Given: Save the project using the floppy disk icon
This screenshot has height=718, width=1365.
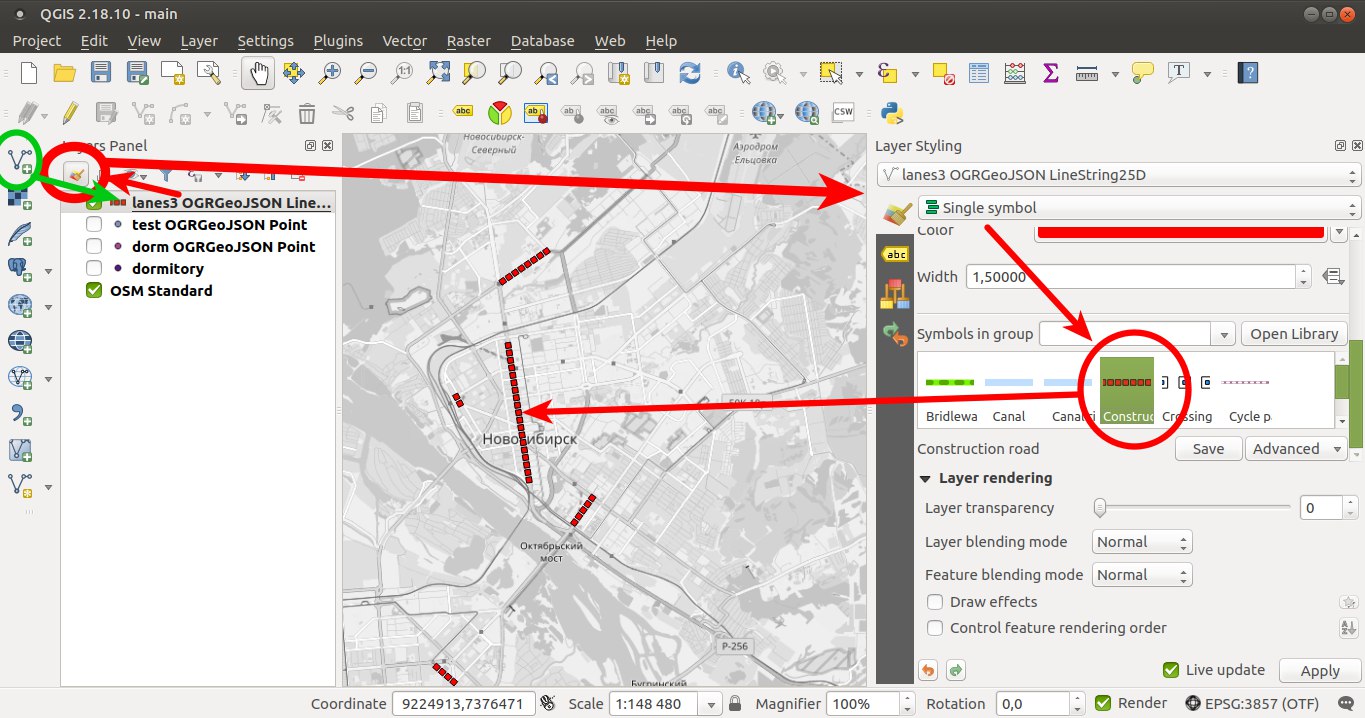Looking at the screenshot, I should (101, 72).
